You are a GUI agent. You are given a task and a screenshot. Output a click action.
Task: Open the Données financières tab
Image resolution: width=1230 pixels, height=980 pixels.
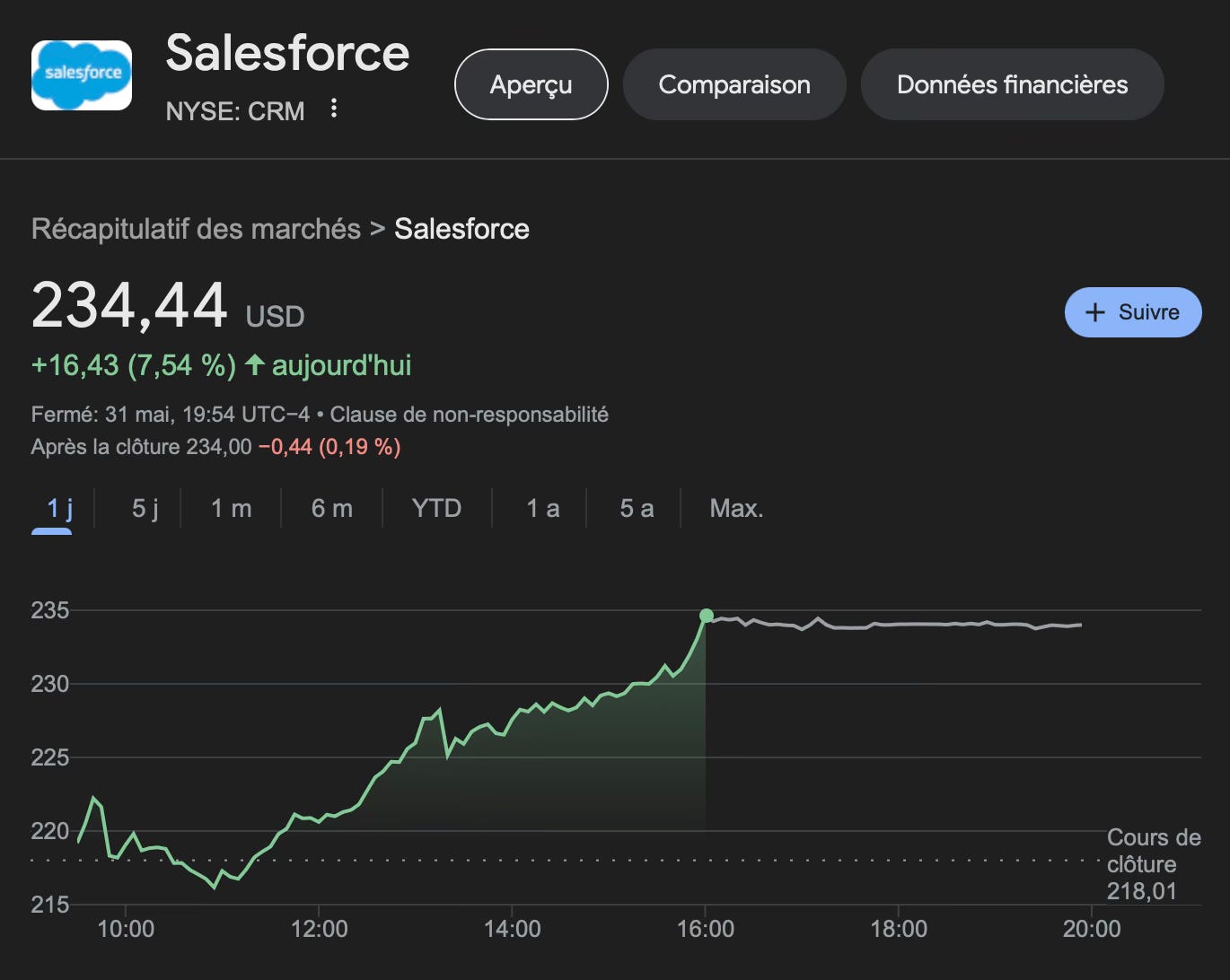pos(1012,84)
